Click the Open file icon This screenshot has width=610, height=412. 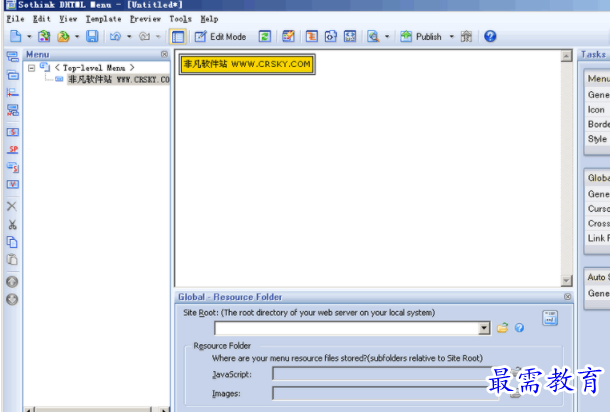(63, 37)
